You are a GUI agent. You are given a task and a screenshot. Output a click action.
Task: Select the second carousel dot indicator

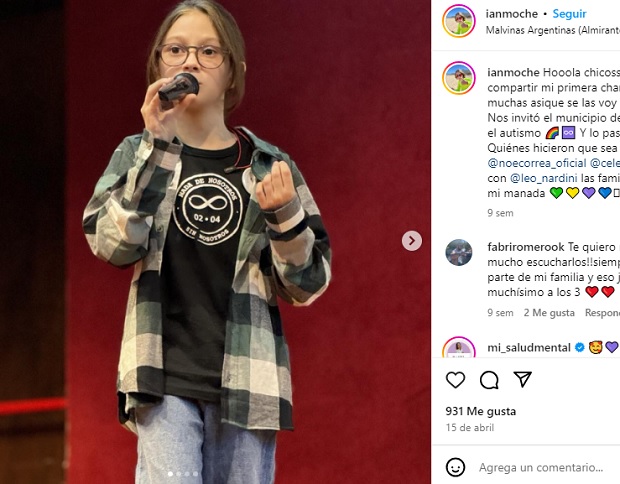179,474
